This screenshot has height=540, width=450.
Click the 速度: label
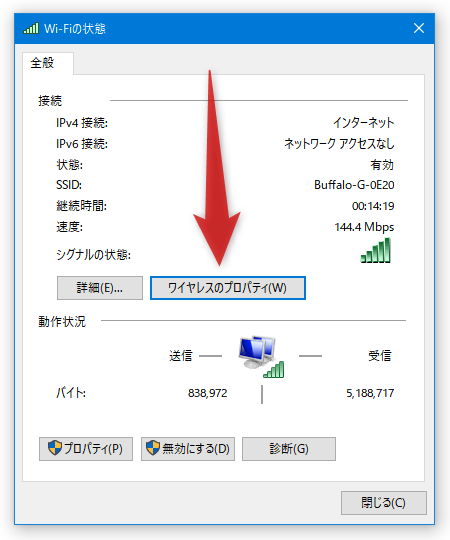(x=69, y=227)
